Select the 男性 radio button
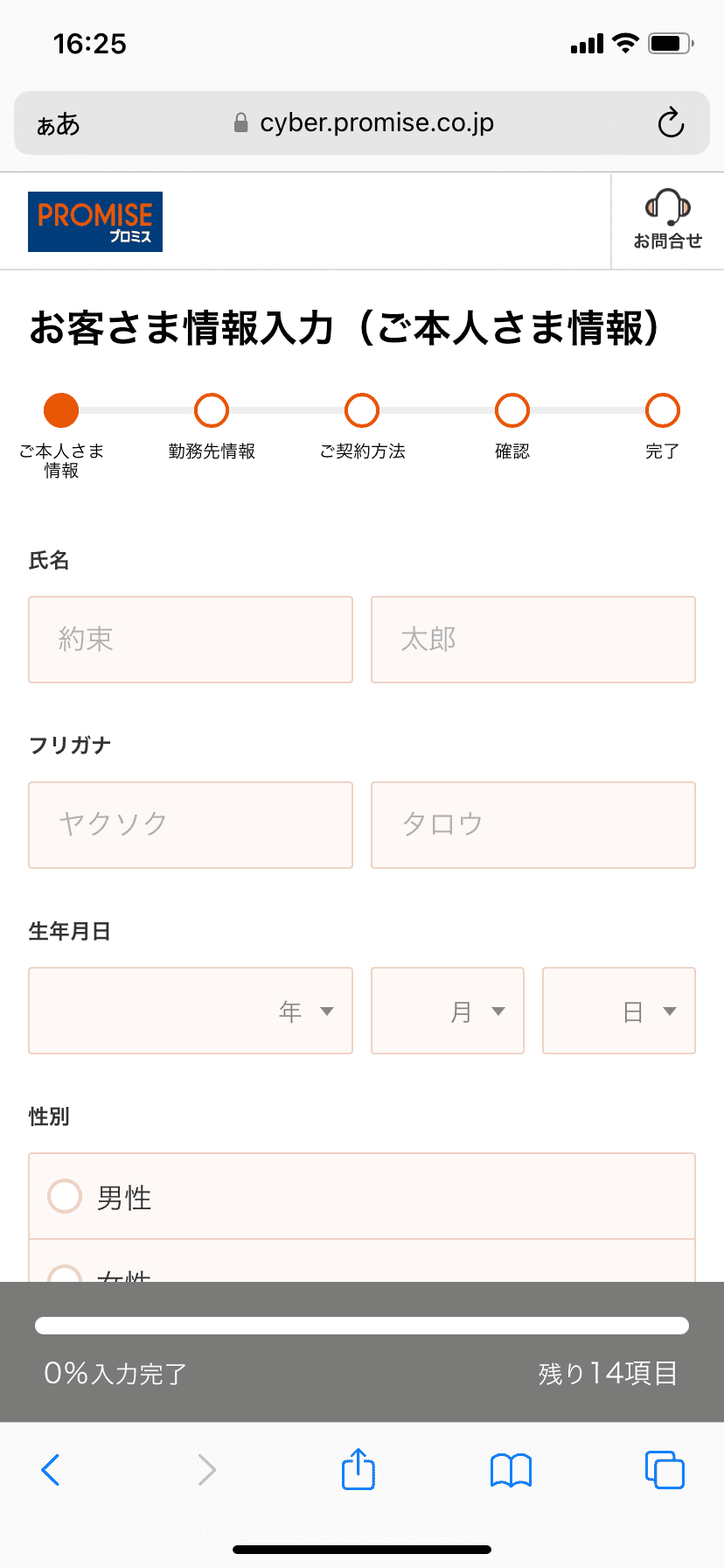The height and width of the screenshot is (1568, 724). (65, 1196)
